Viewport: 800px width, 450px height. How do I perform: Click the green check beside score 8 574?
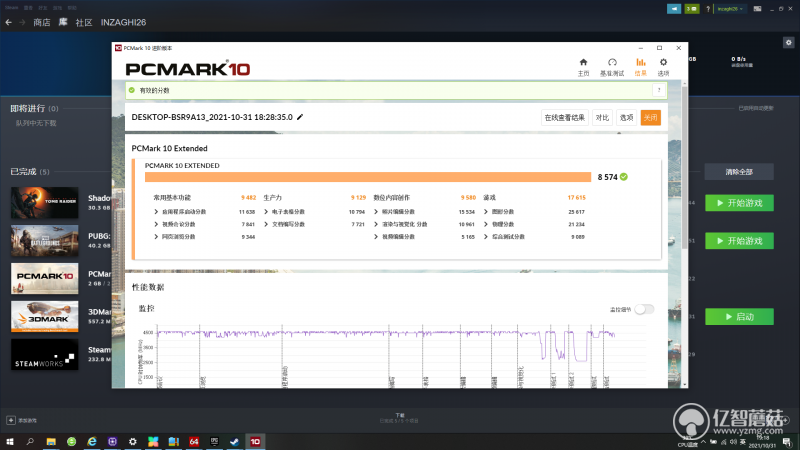[624, 177]
